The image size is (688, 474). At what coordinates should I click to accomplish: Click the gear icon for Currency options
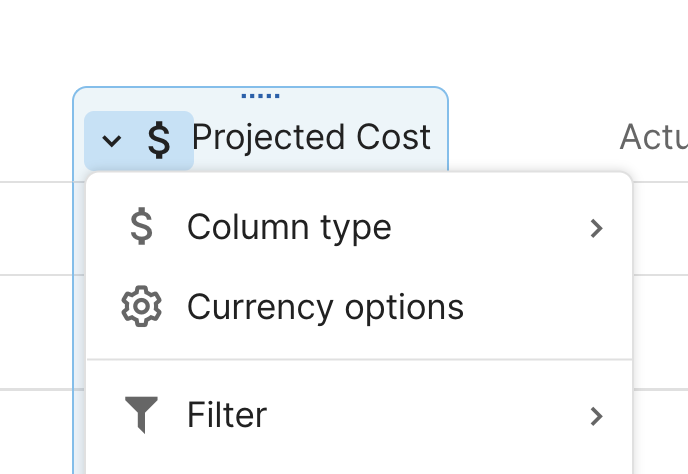tap(142, 307)
